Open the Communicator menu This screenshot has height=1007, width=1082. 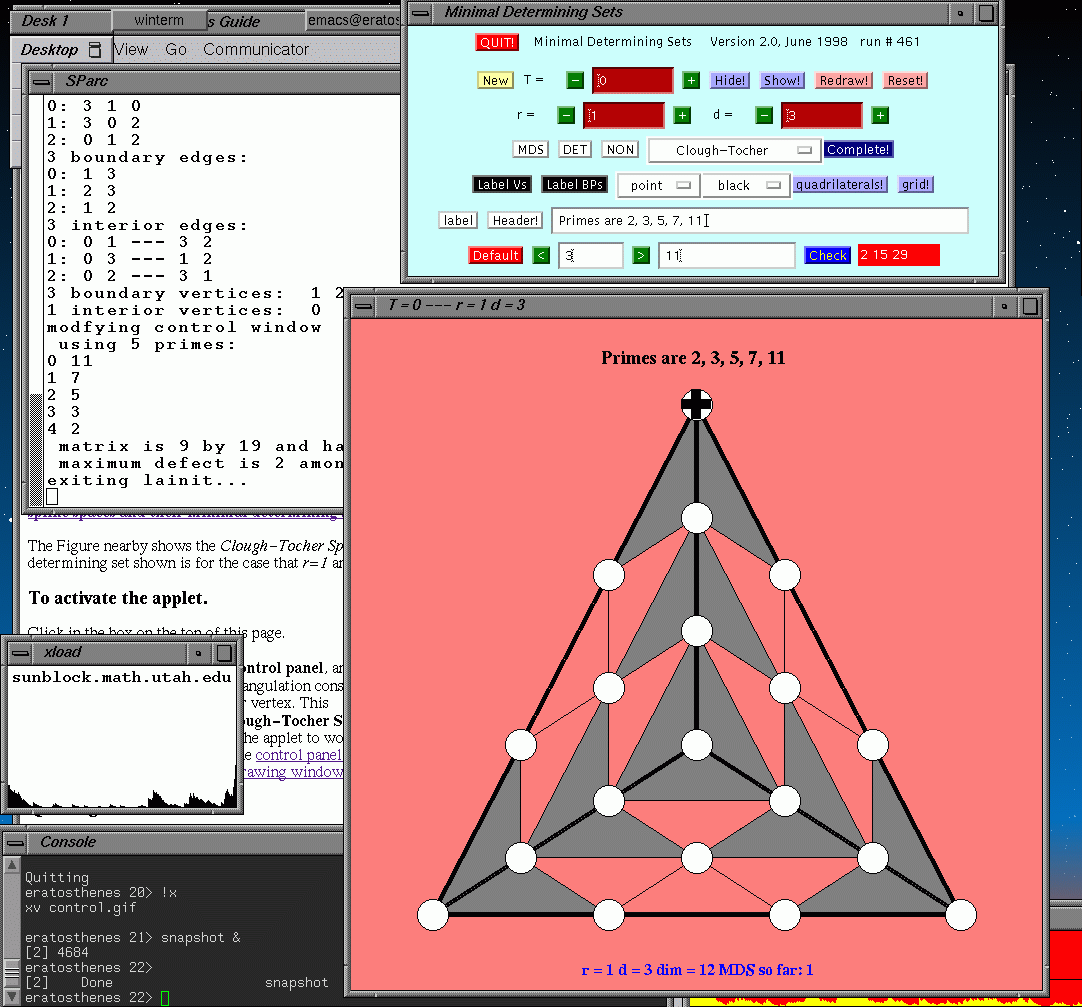256,49
